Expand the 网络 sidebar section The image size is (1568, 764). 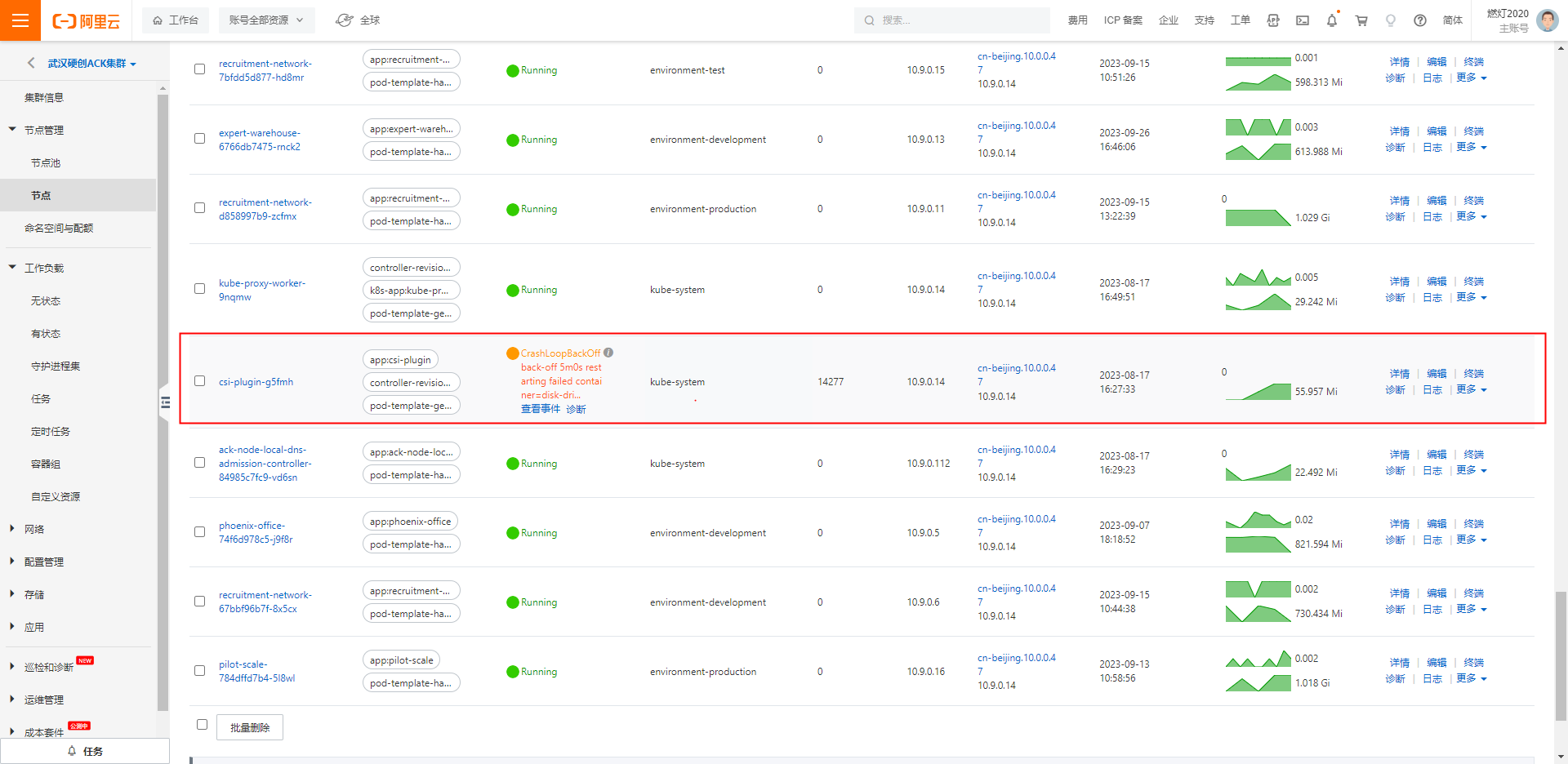pos(34,529)
